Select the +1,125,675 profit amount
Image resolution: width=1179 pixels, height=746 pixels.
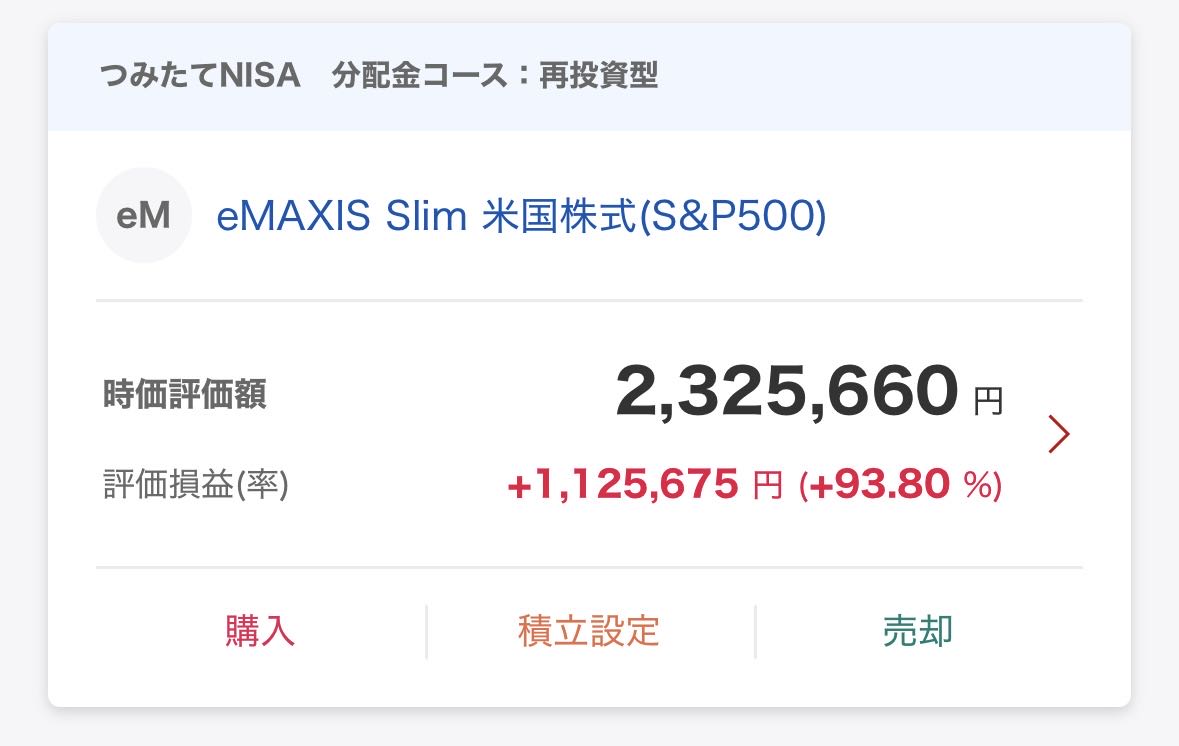[x=622, y=485]
